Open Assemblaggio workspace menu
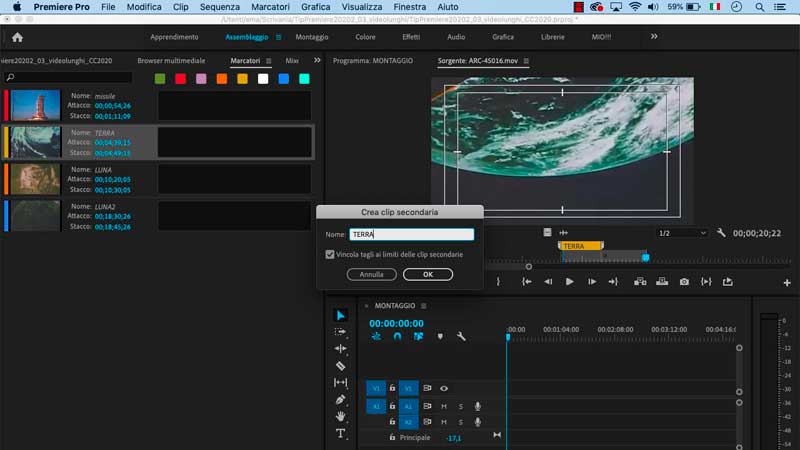The width and height of the screenshot is (800, 450). pyautogui.click(x=279, y=37)
